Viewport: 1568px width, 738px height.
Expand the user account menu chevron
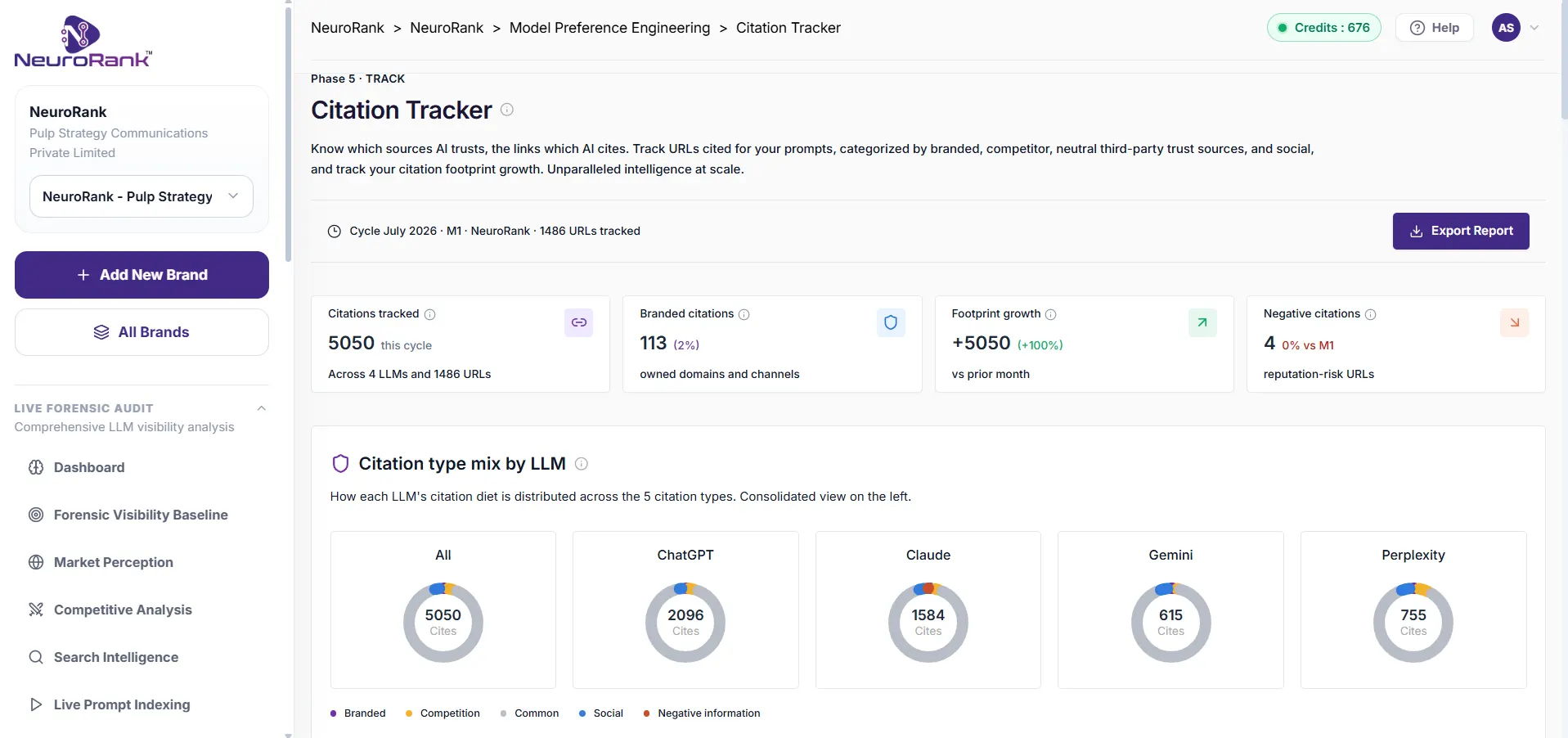1534,28
